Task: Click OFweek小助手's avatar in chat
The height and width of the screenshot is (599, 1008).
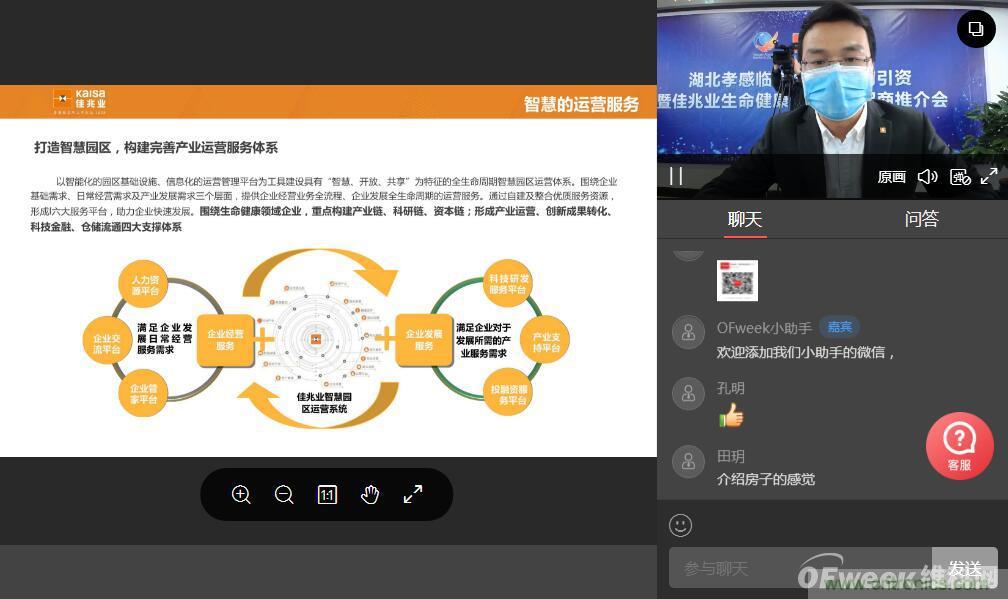Action: click(x=688, y=332)
